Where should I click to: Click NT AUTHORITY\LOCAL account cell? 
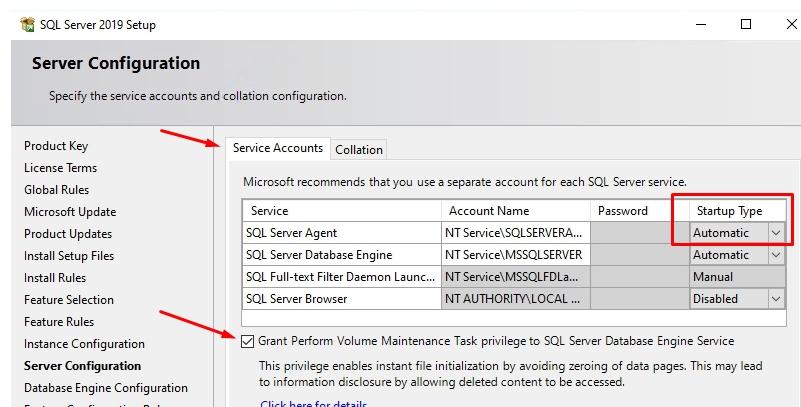coord(516,299)
